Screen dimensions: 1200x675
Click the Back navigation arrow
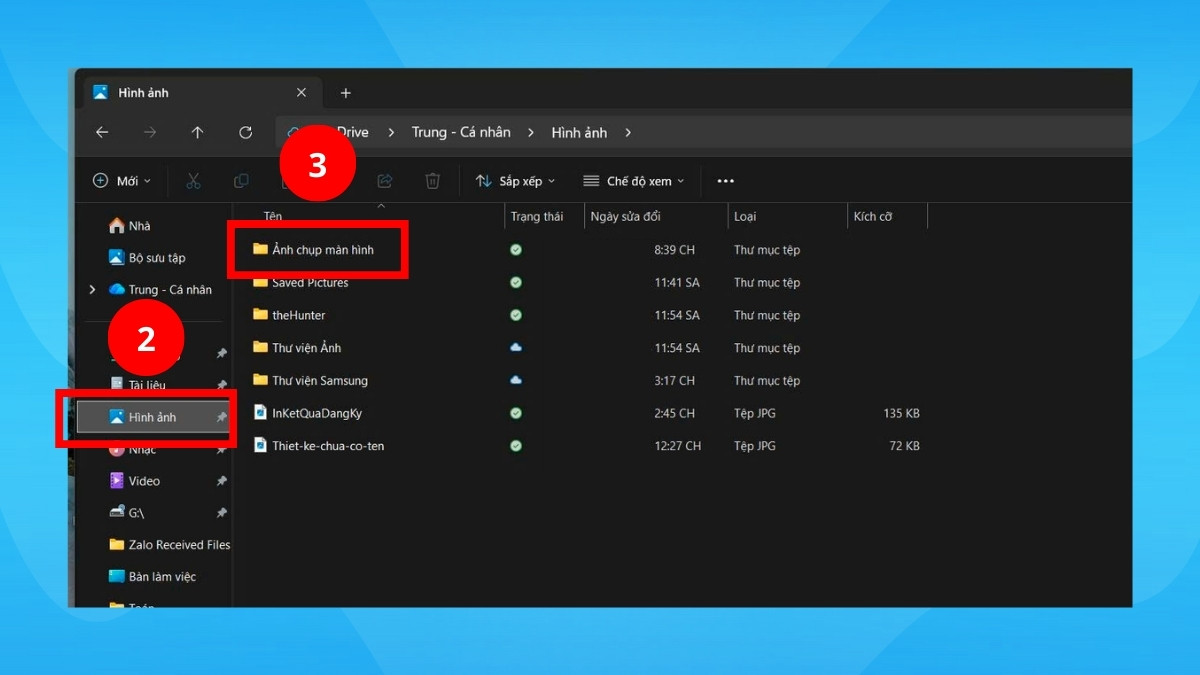(x=101, y=132)
